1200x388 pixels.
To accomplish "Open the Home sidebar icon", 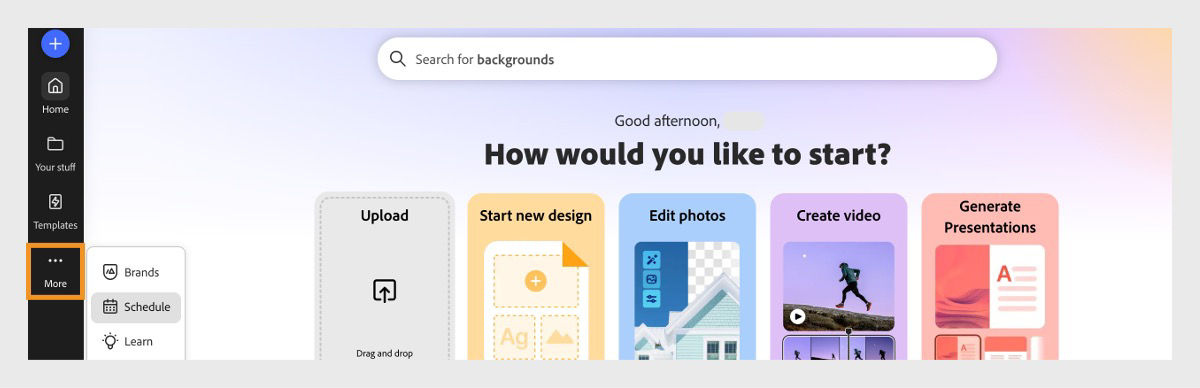I will point(55,94).
